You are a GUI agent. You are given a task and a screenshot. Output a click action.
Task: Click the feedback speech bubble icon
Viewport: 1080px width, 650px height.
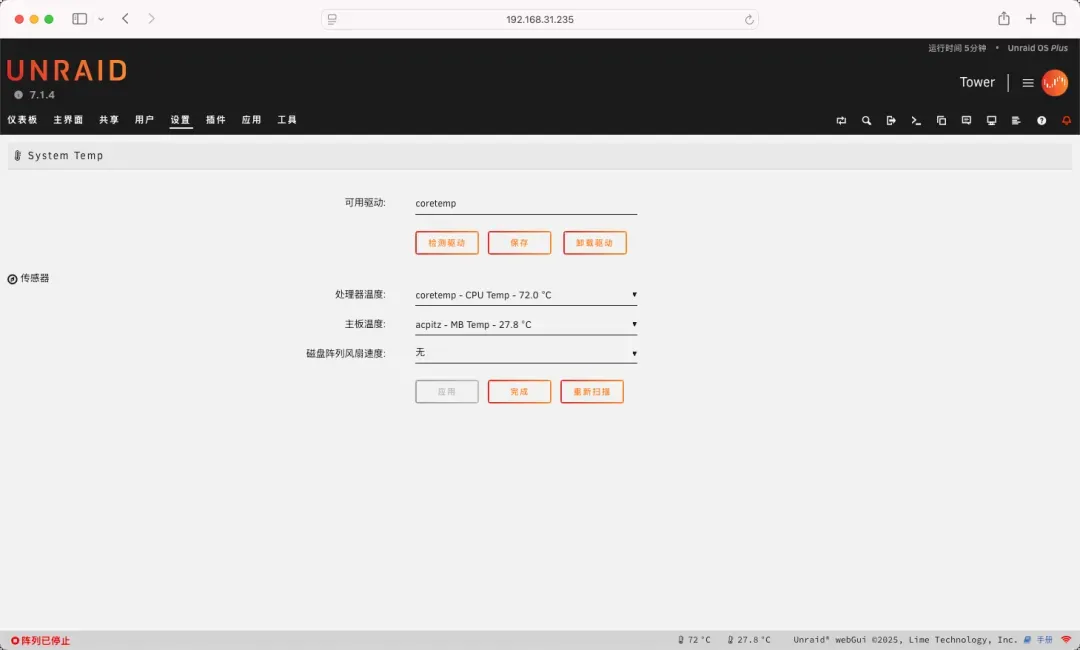(x=966, y=120)
